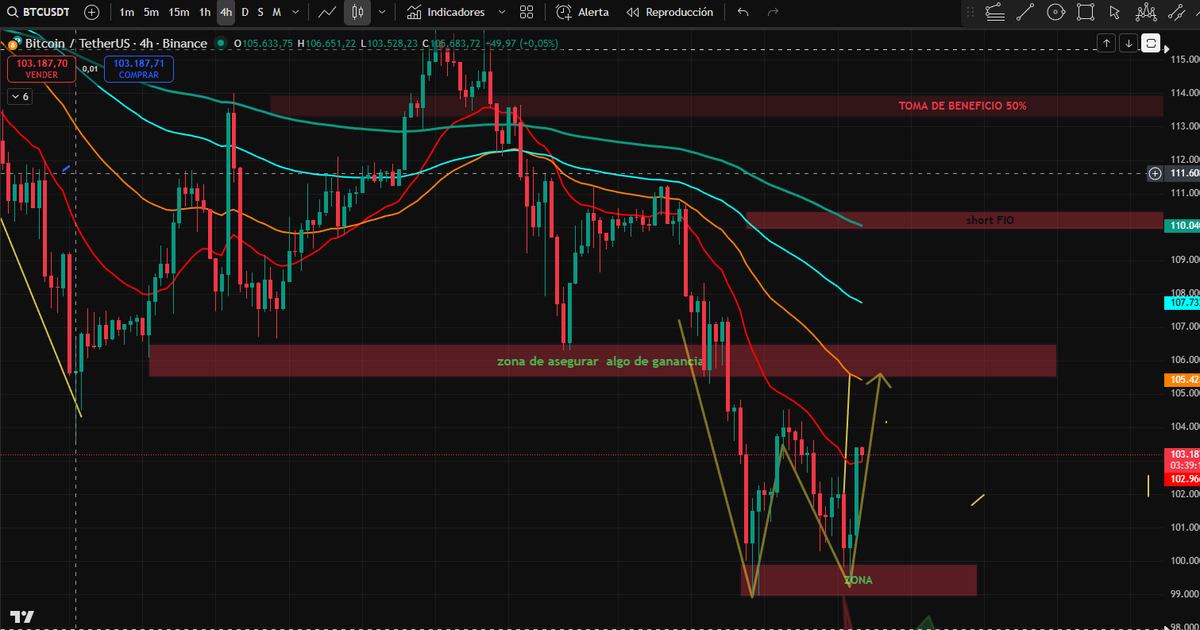Click the plus icon at price 111.60
Viewport: 1200px width, 630px height.
click(1156, 173)
